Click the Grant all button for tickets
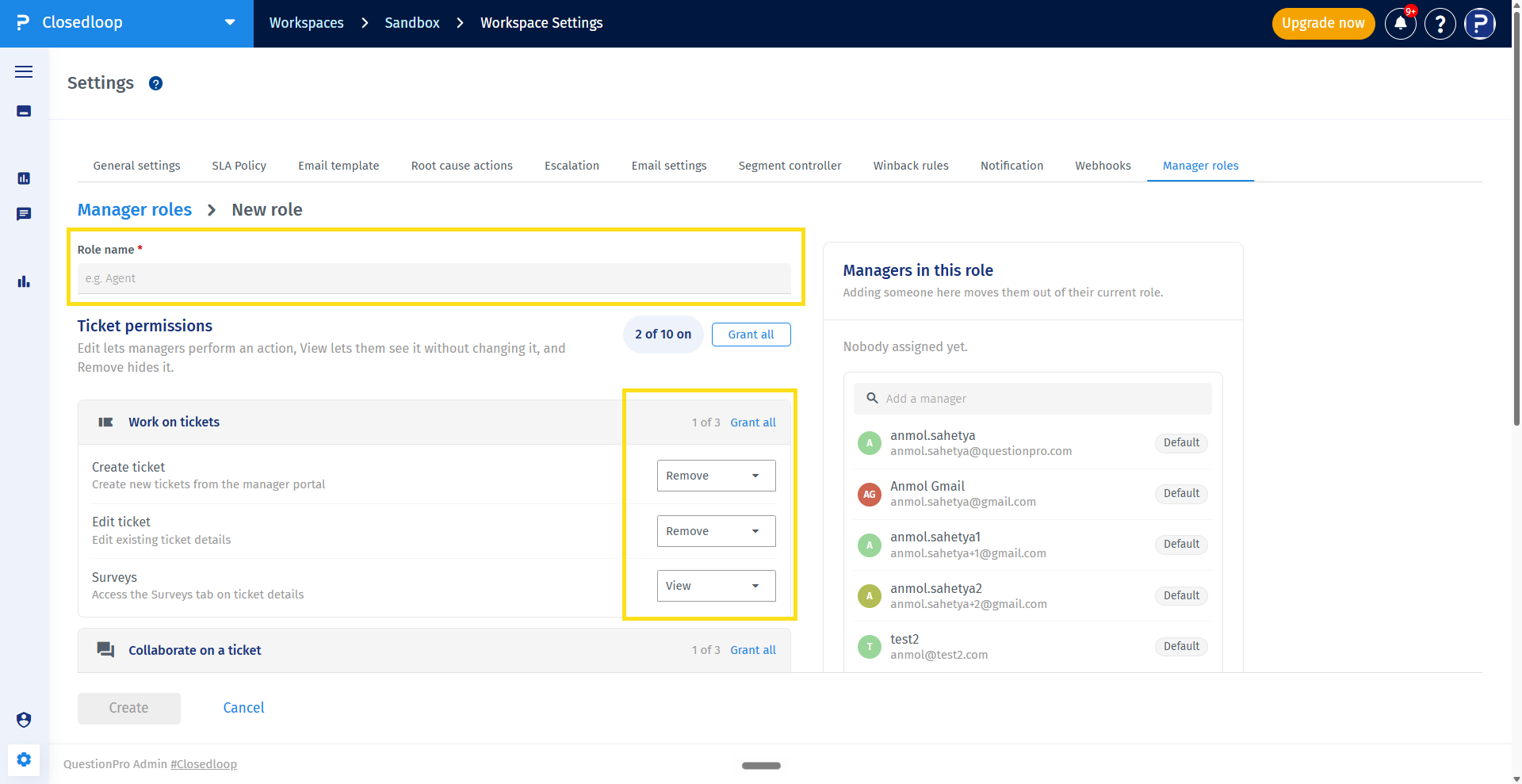1522x784 pixels. pos(751,335)
